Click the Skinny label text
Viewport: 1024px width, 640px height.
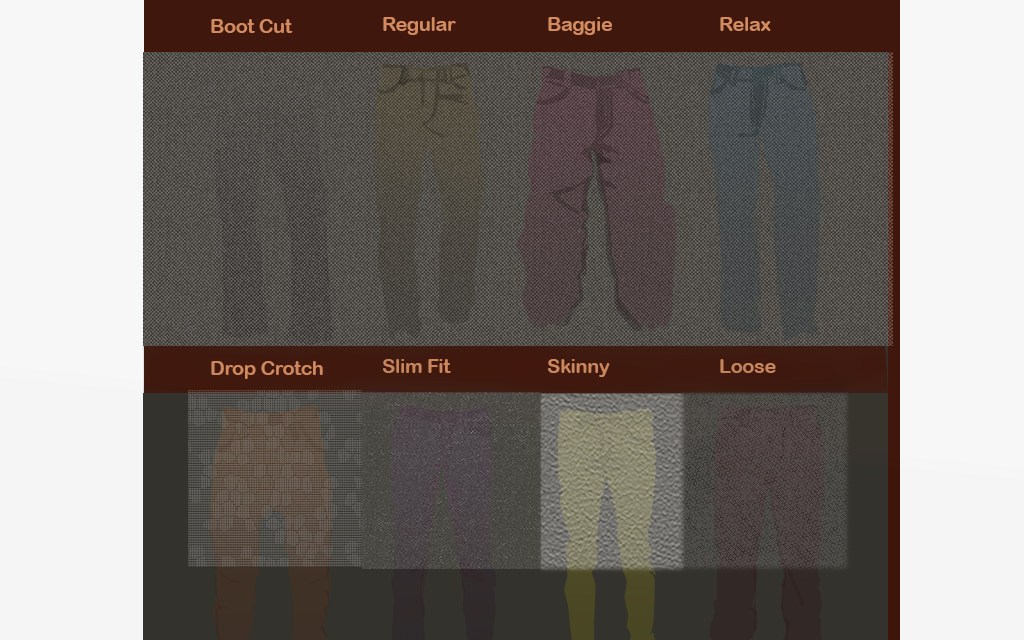(578, 367)
